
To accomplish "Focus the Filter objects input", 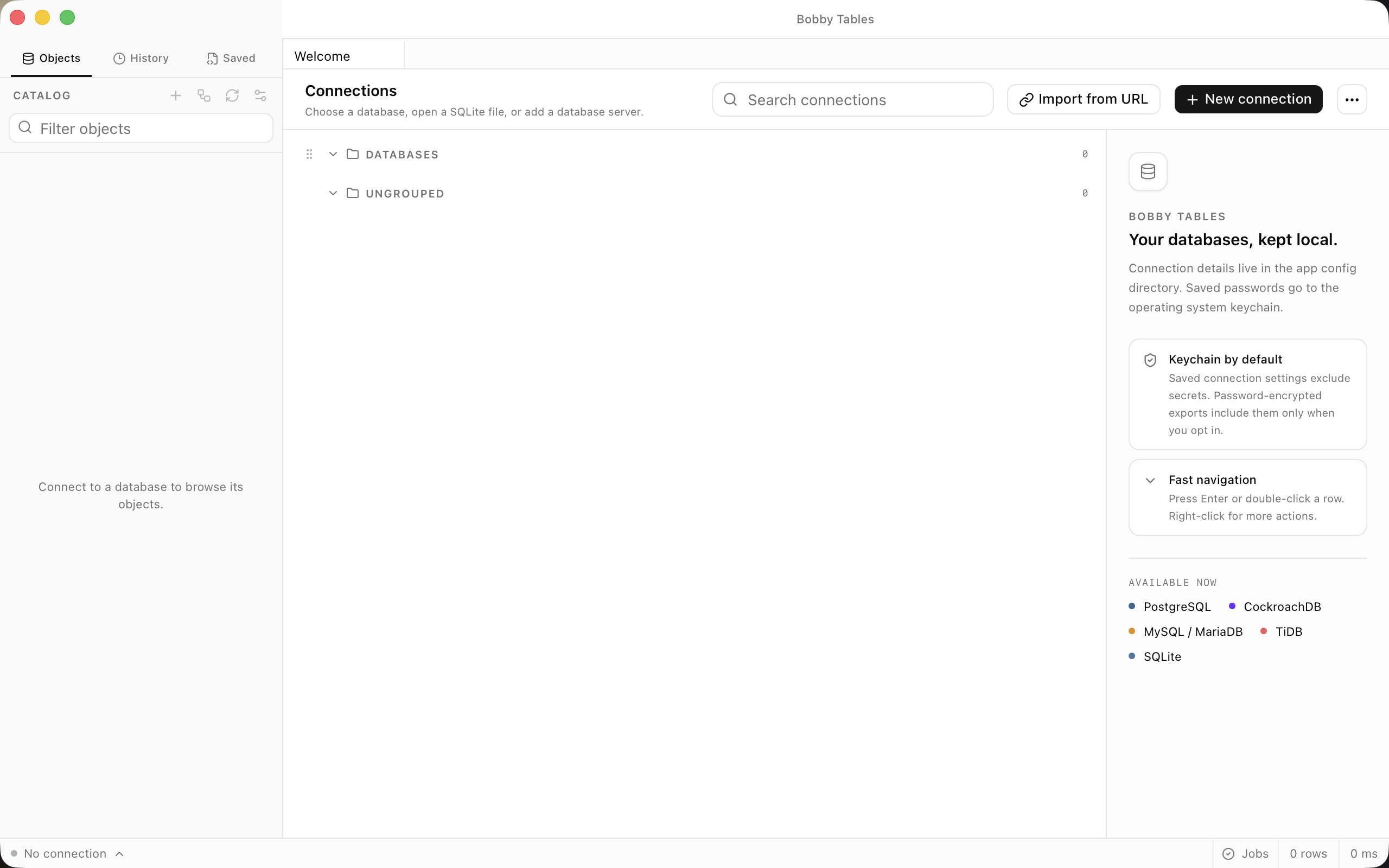I will tap(141, 128).
